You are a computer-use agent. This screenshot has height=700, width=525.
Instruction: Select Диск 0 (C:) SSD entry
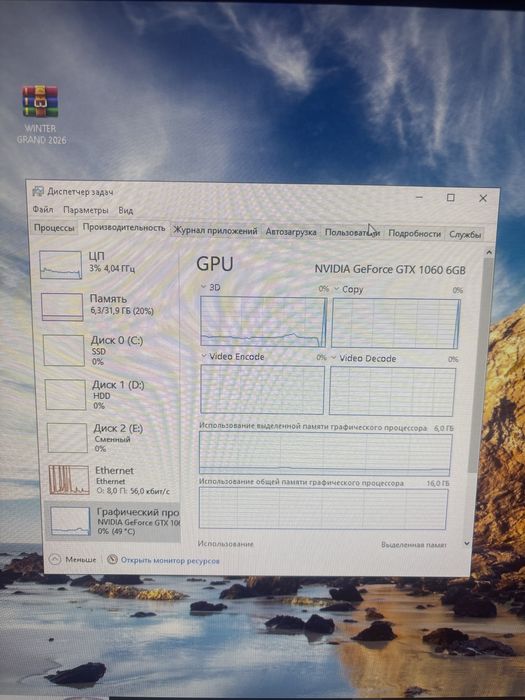coord(109,350)
